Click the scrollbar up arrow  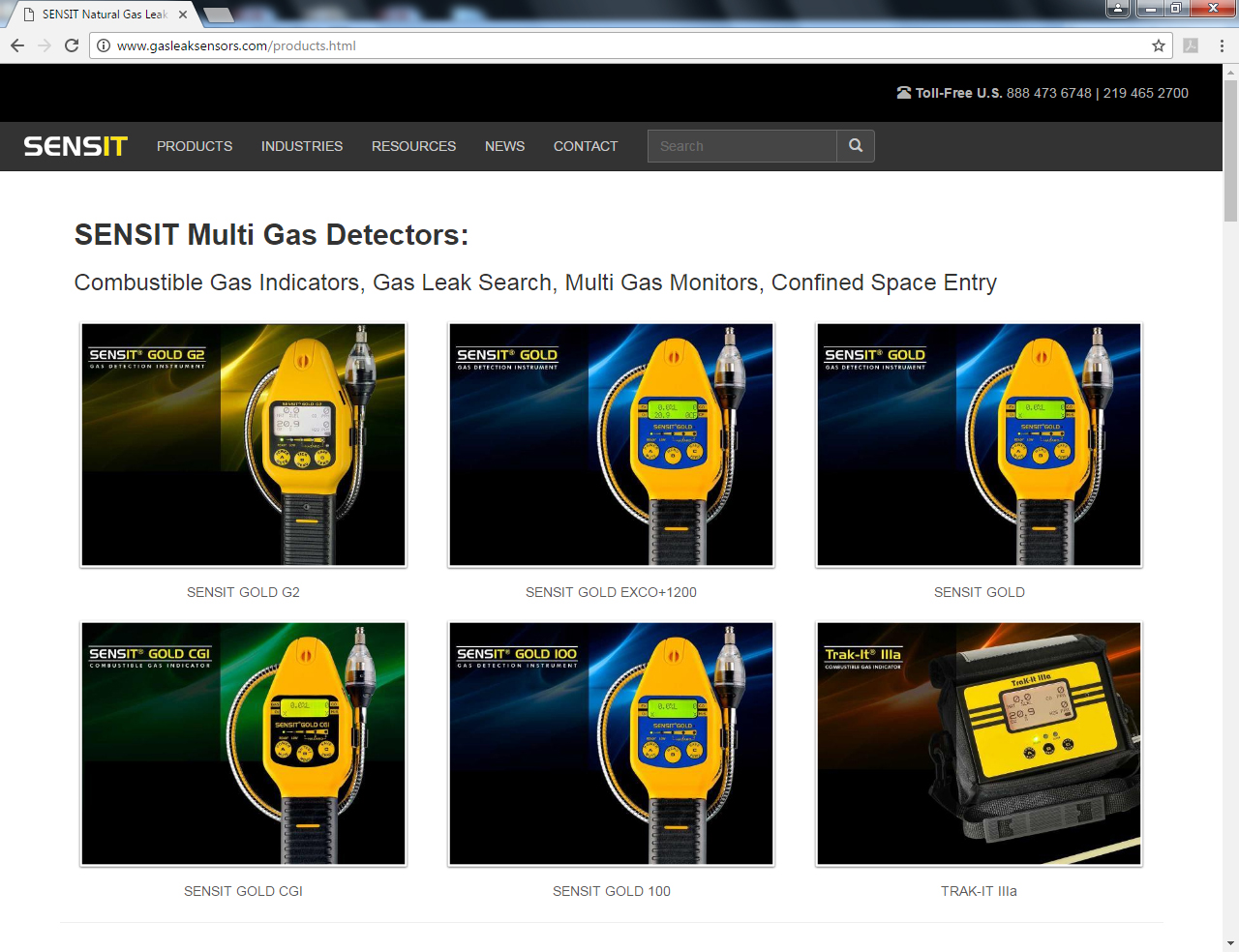[x=1230, y=72]
